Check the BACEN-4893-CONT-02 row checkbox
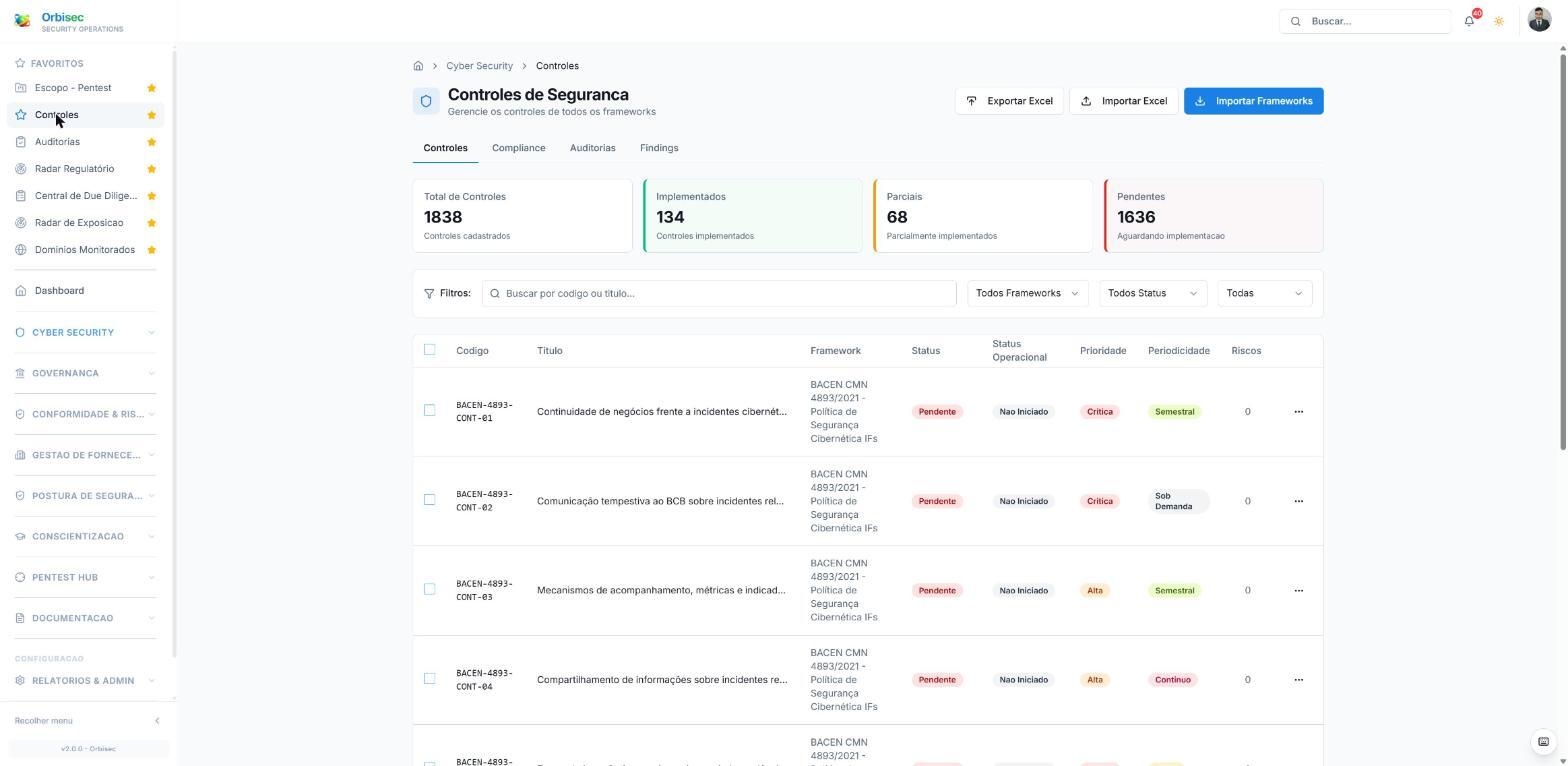The image size is (1568, 766). [x=430, y=500]
